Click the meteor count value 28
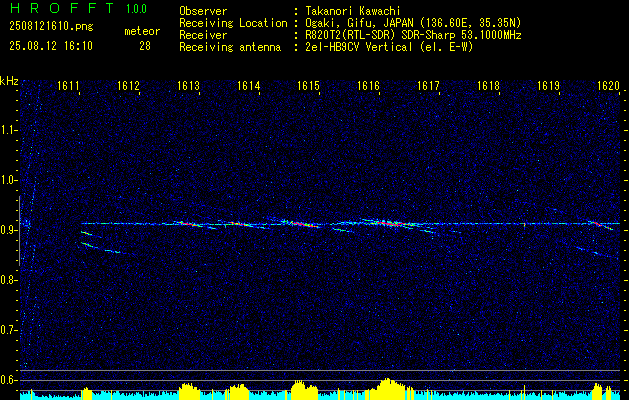629x400 pixels. click(x=145, y=46)
